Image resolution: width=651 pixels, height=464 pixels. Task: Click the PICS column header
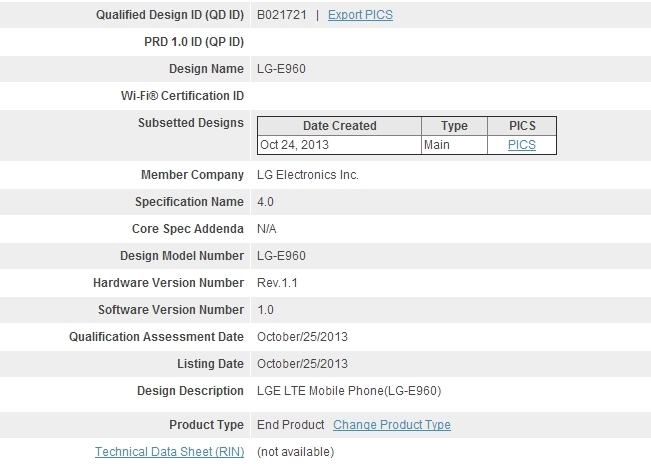pos(521,126)
